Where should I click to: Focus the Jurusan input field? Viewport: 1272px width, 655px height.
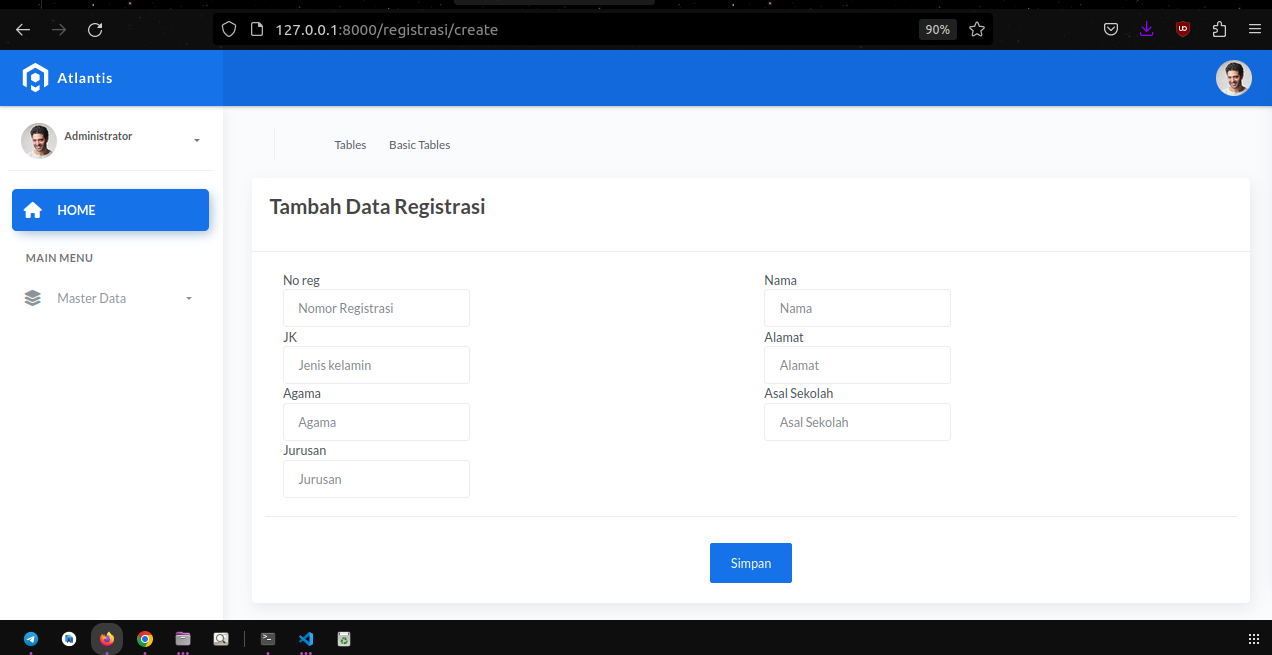tap(376, 479)
